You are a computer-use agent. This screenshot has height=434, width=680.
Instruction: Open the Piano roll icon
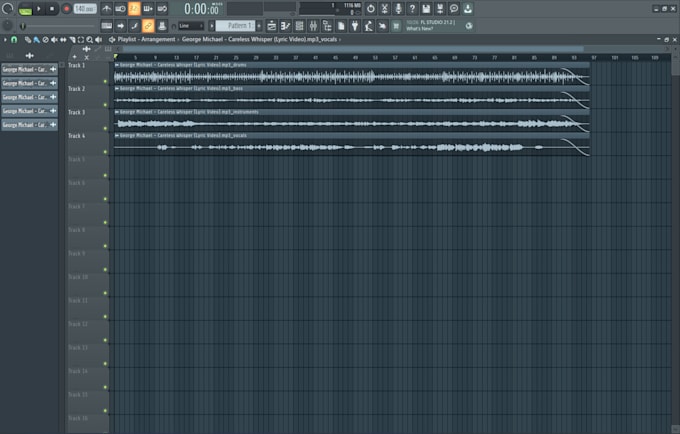(285, 26)
